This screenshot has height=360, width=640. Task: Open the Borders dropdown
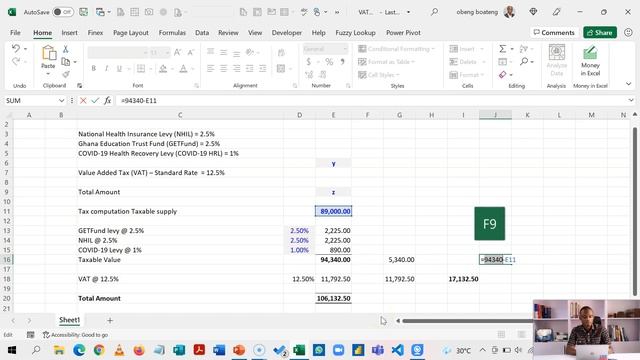tap(150, 69)
